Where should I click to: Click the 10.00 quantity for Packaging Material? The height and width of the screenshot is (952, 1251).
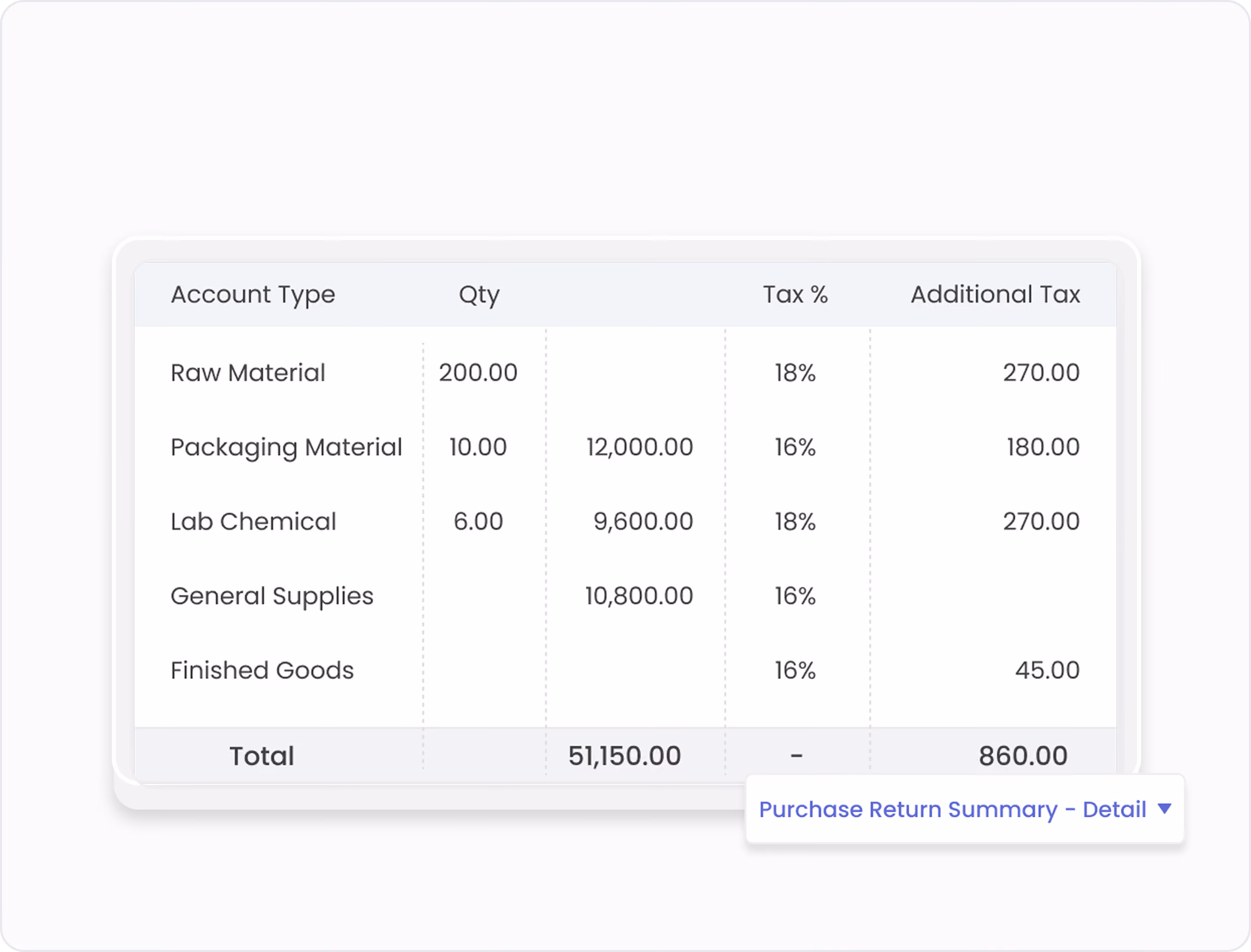[478, 447]
